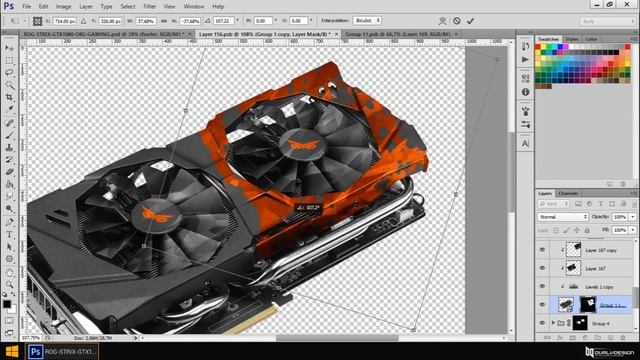Open the layer filter Kind dropdown

553,204
